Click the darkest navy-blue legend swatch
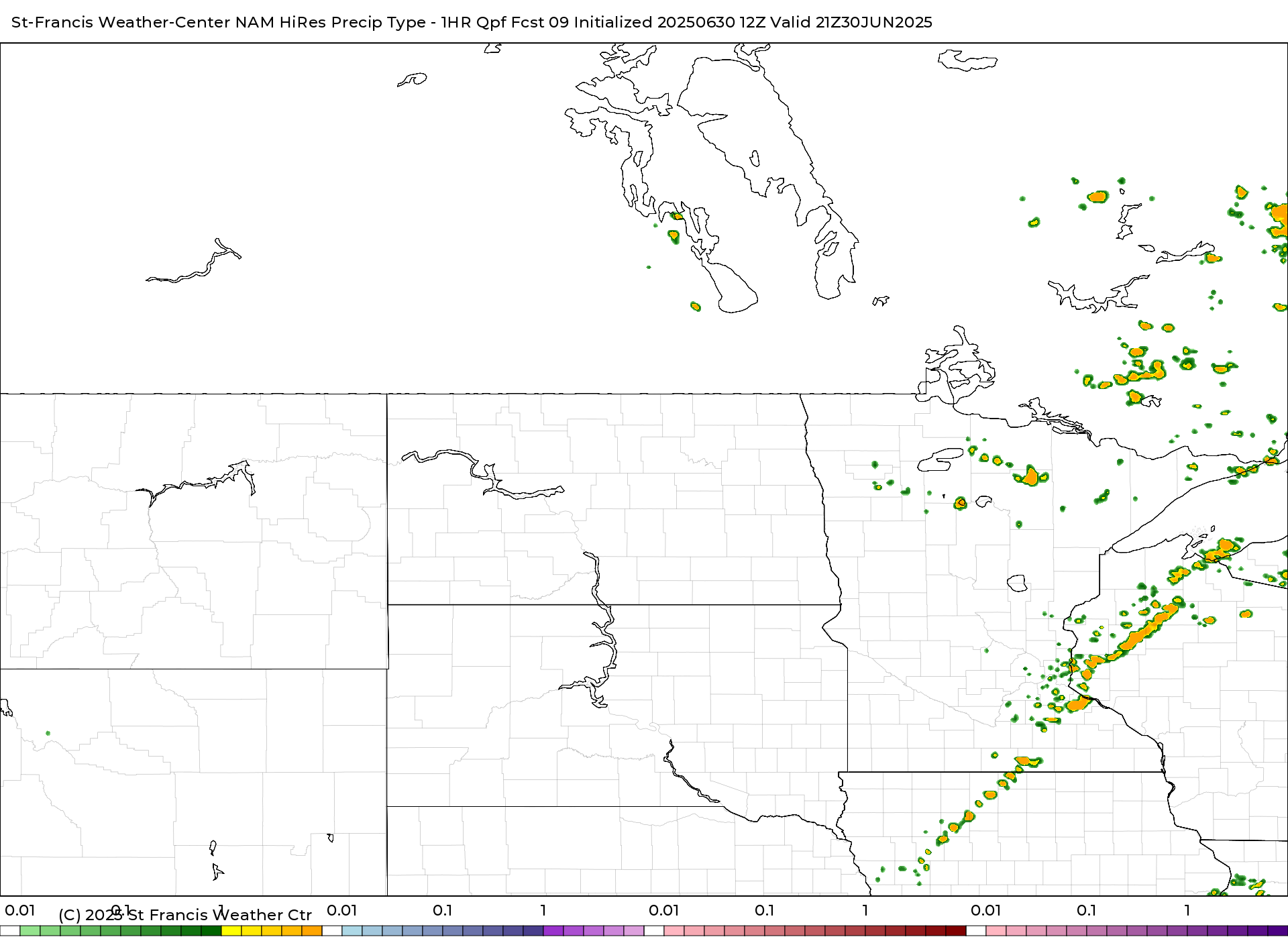 (533, 931)
